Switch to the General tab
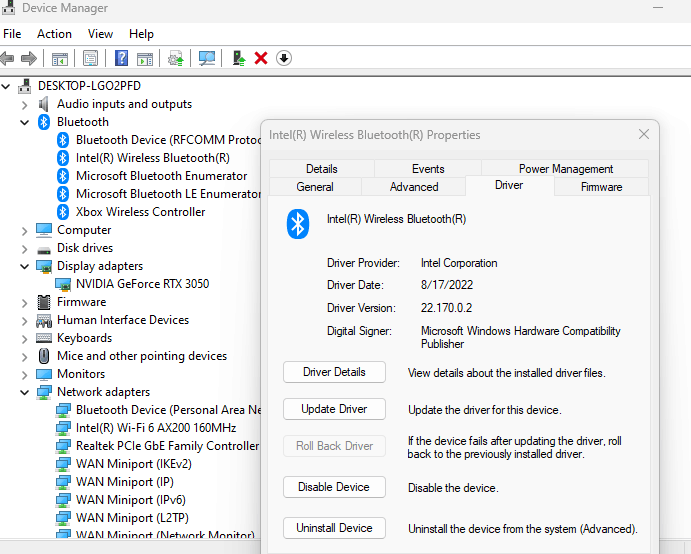This screenshot has width=691, height=554. point(315,187)
